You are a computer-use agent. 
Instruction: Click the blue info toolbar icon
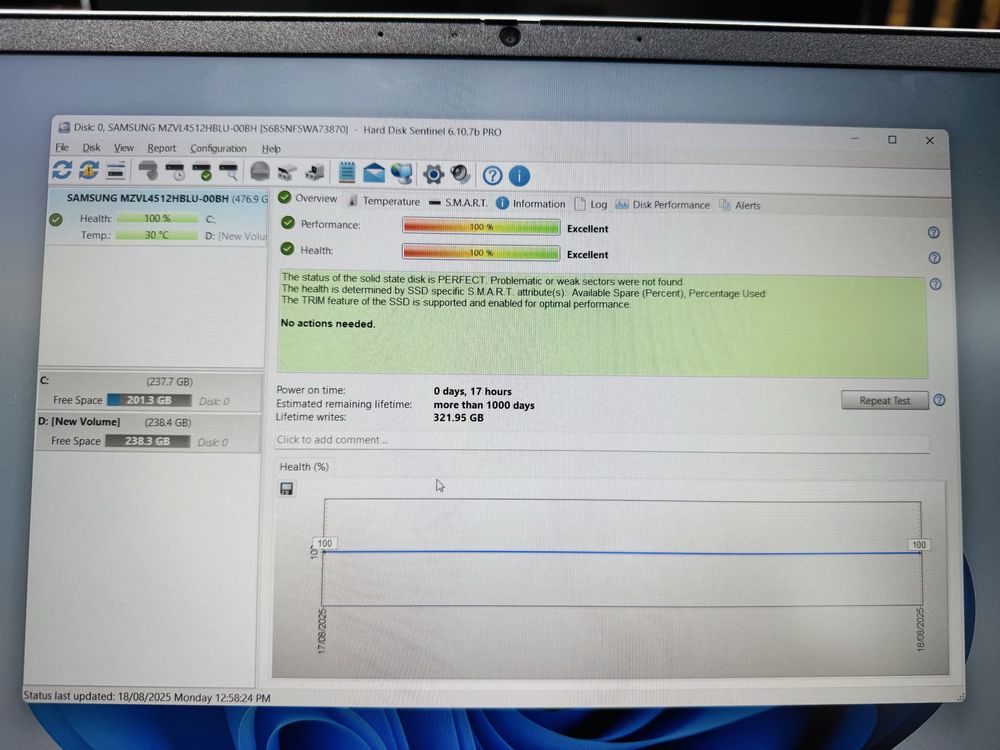(519, 176)
